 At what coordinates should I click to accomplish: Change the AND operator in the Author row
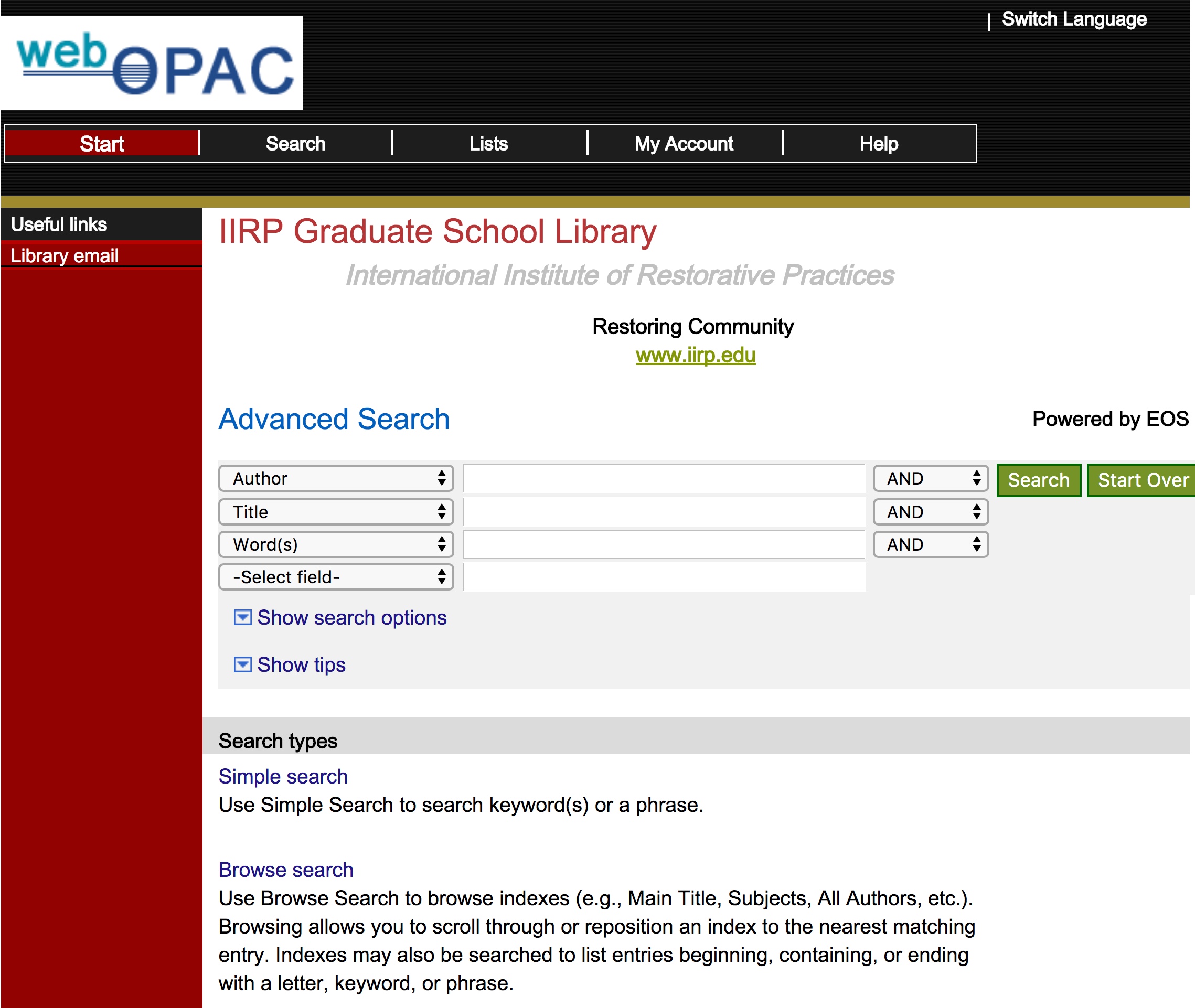pos(931,478)
